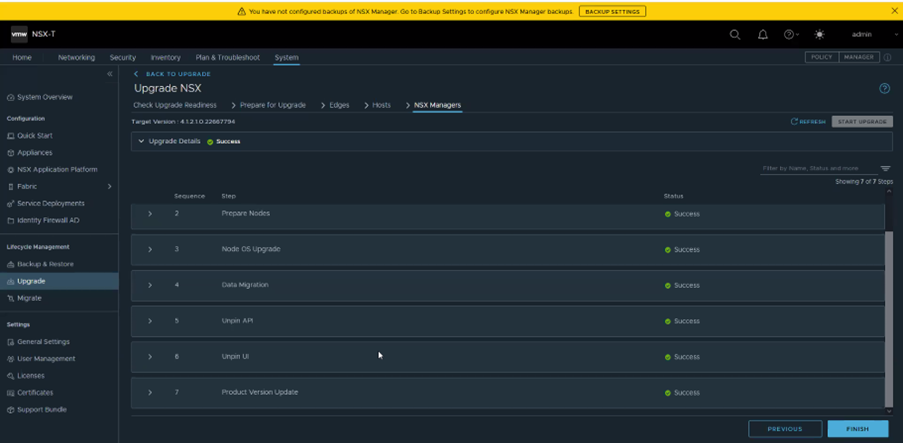The image size is (903, 443).
Task: Click the Service Deployments sidebar icon
Action: click(x=10, y=204)
